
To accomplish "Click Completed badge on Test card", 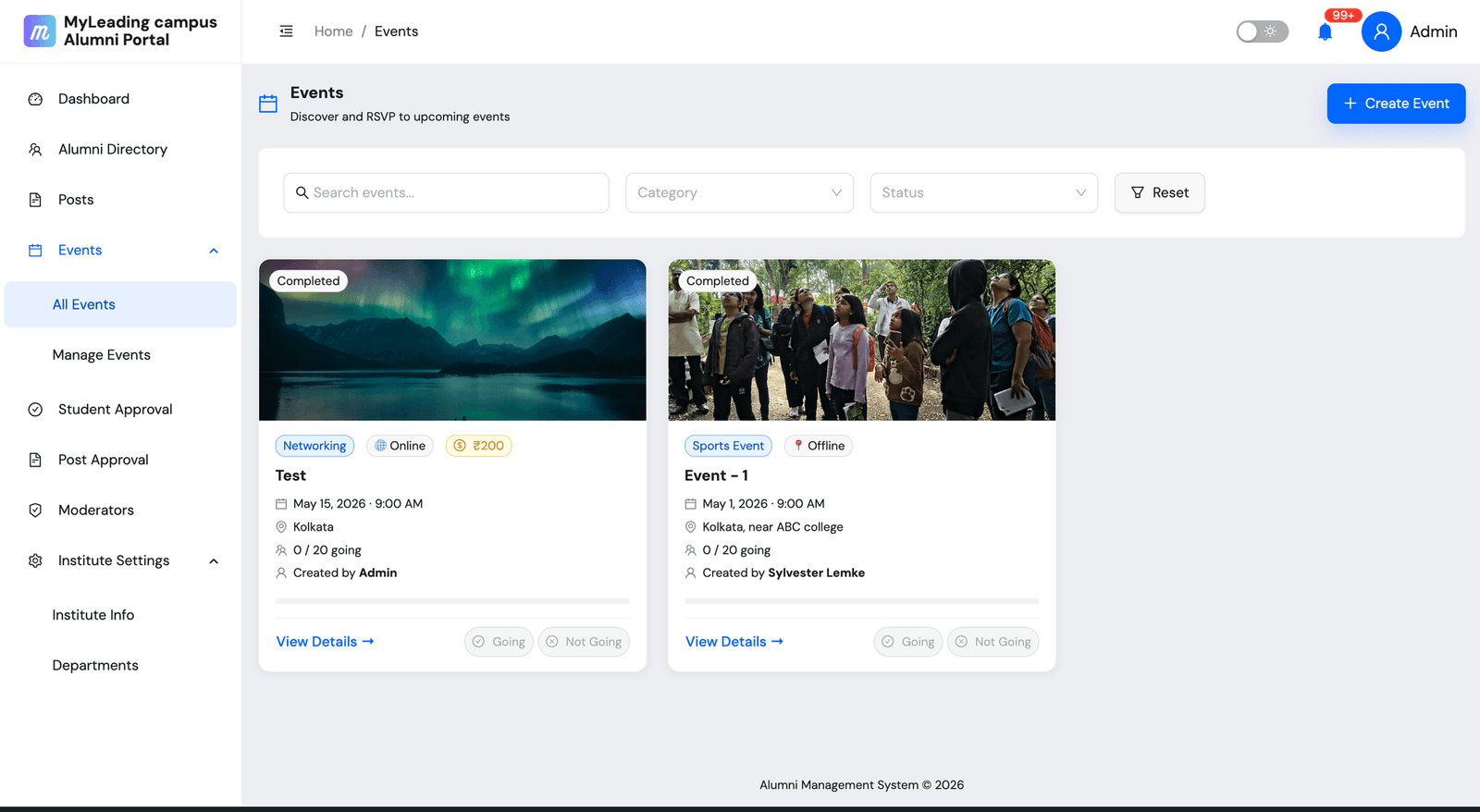I will [308, 281].
